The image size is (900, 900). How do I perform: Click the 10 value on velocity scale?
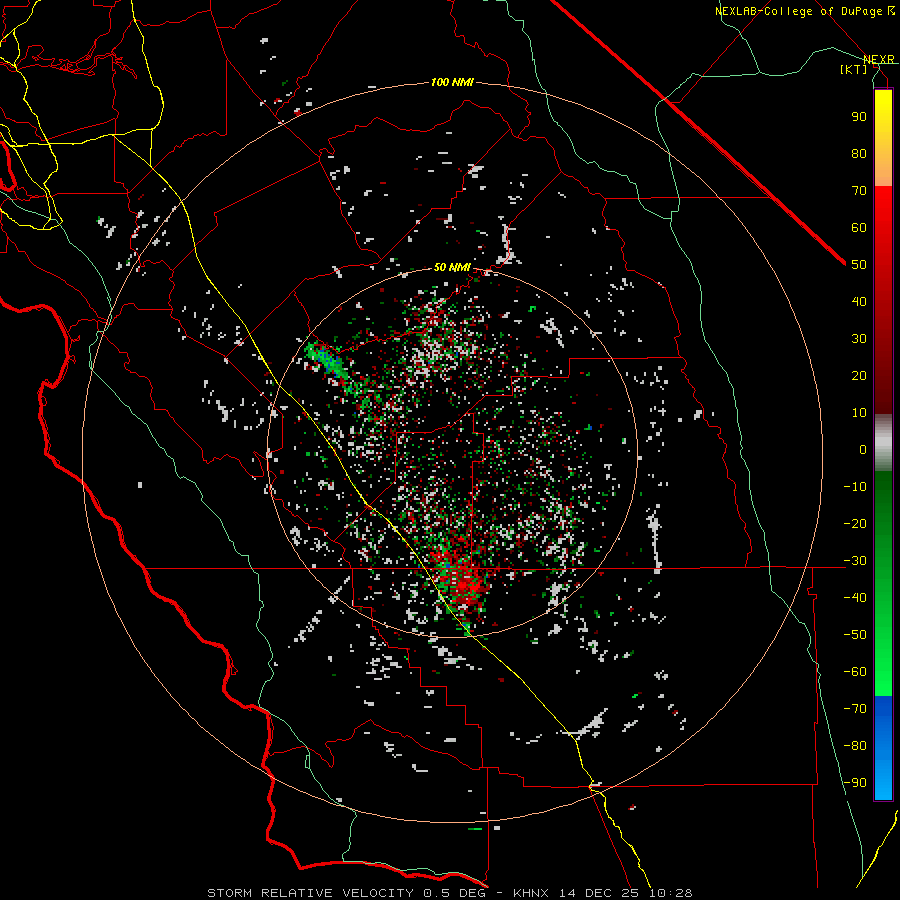pyautogui.click(x=859, y=413)
